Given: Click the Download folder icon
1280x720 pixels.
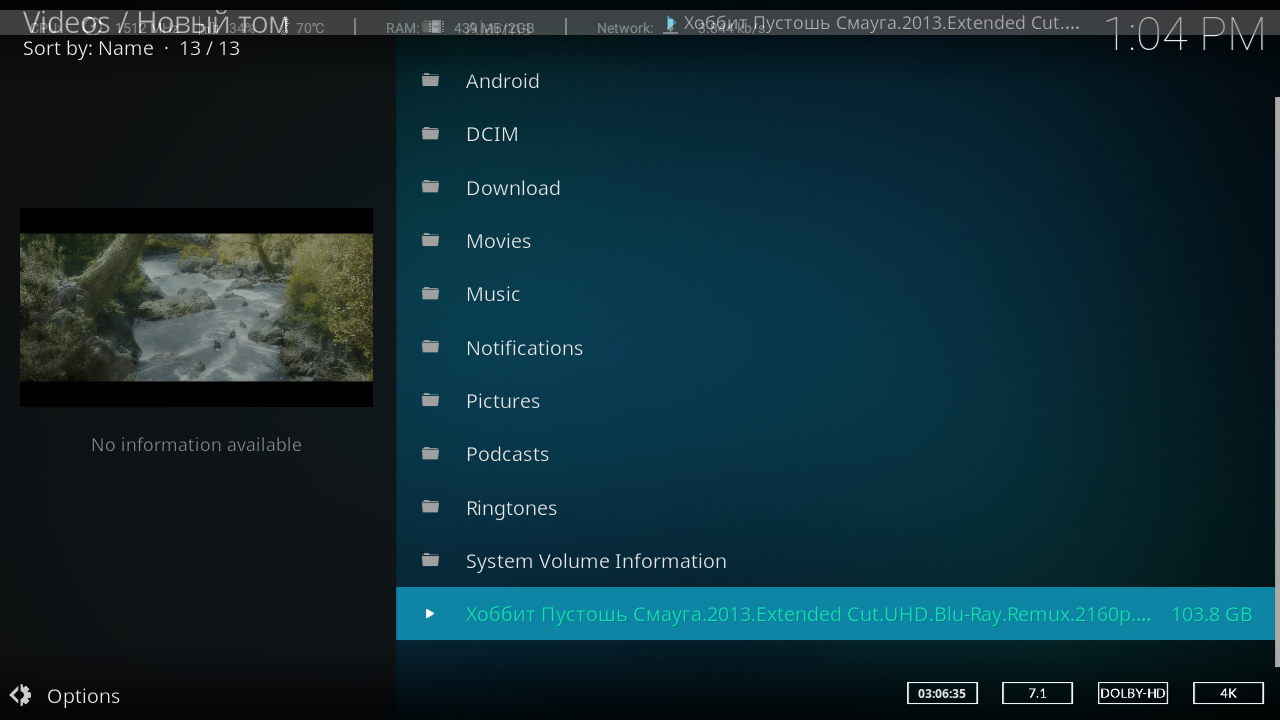Looking at the screenshot, I should click(x=431, y=187).
